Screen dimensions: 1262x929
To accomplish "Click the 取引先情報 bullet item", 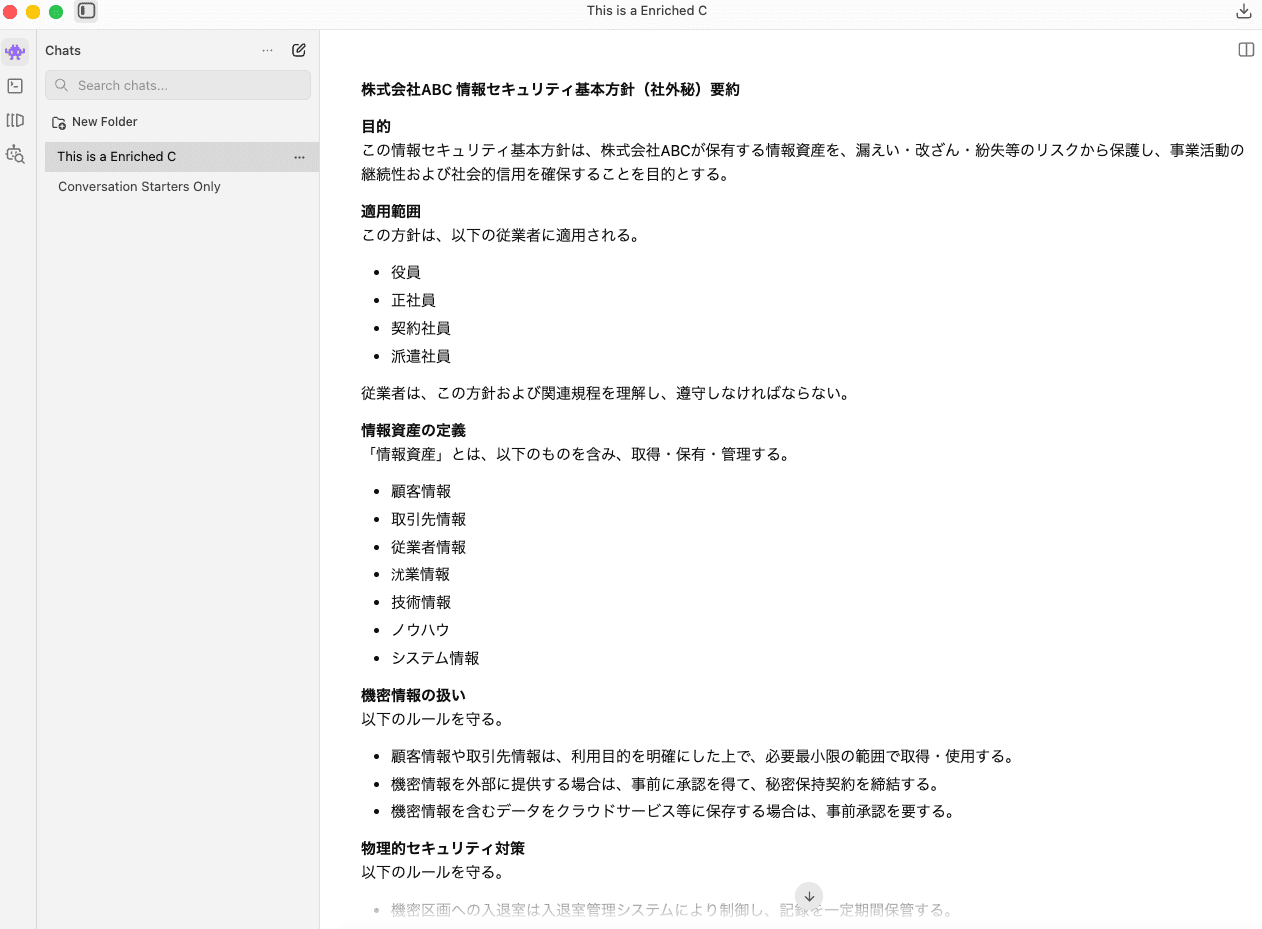I will (428, 519).
